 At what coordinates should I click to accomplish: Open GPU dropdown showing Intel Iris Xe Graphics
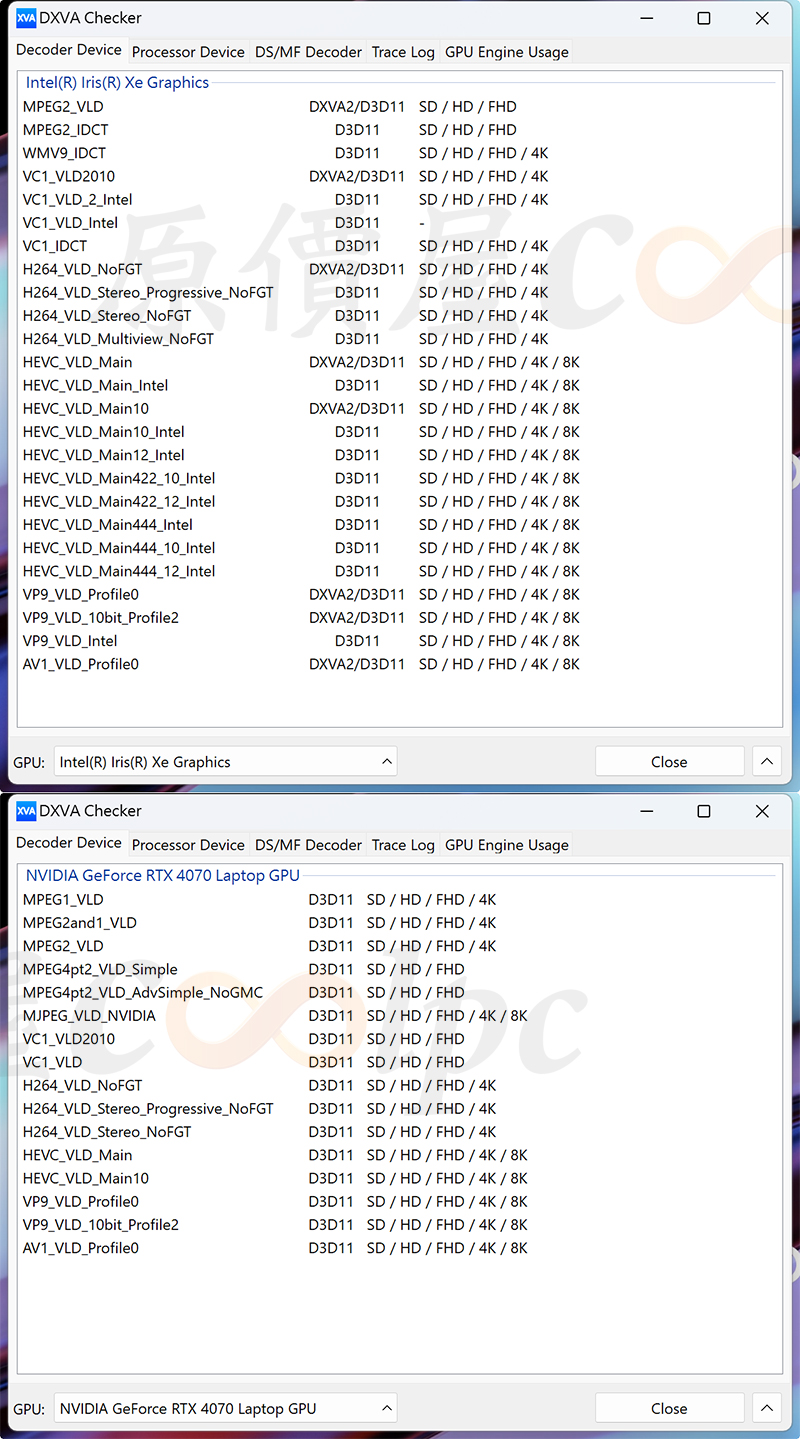pos(226,762)
